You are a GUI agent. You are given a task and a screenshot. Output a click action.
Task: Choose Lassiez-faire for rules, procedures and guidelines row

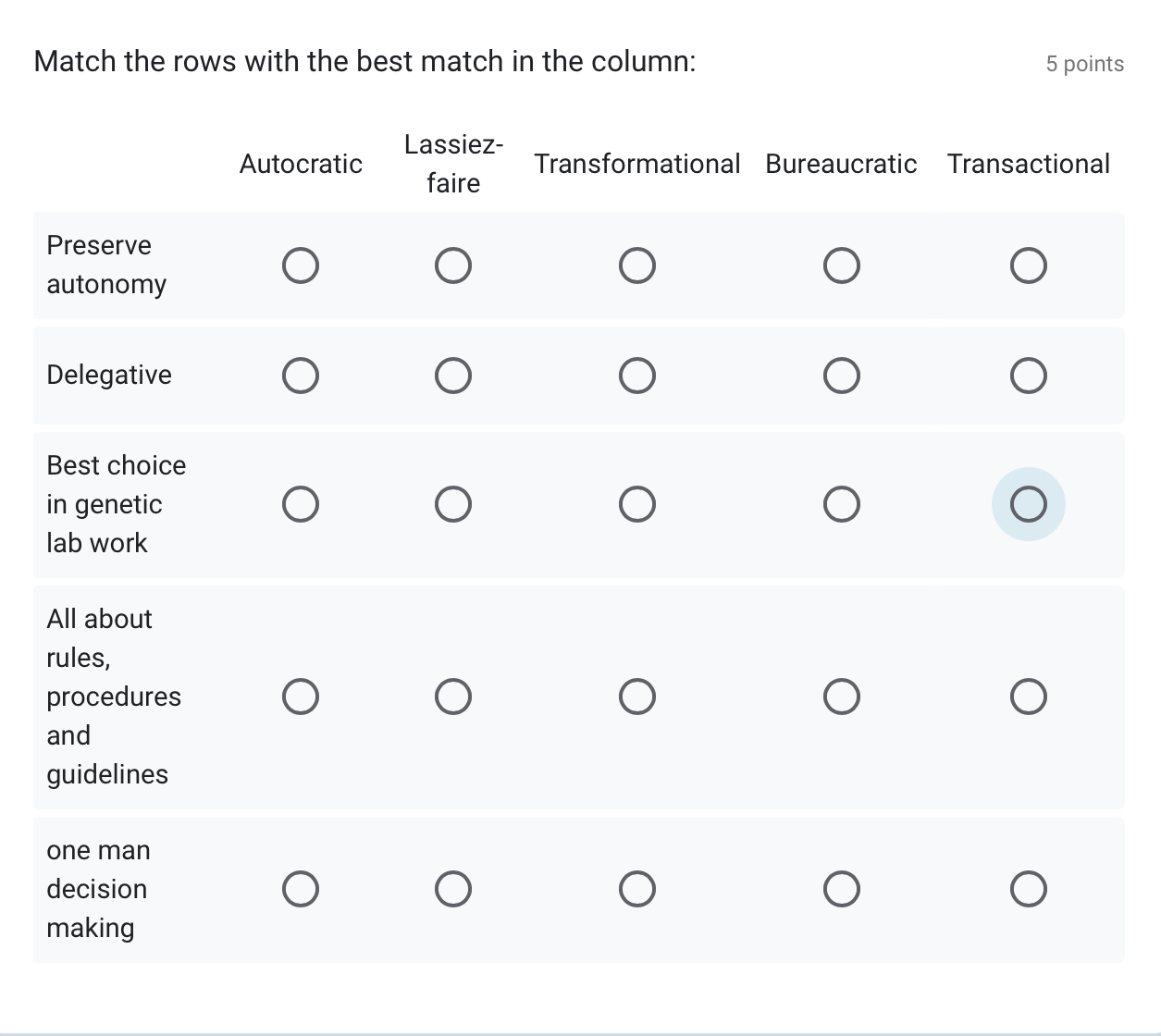453,696
